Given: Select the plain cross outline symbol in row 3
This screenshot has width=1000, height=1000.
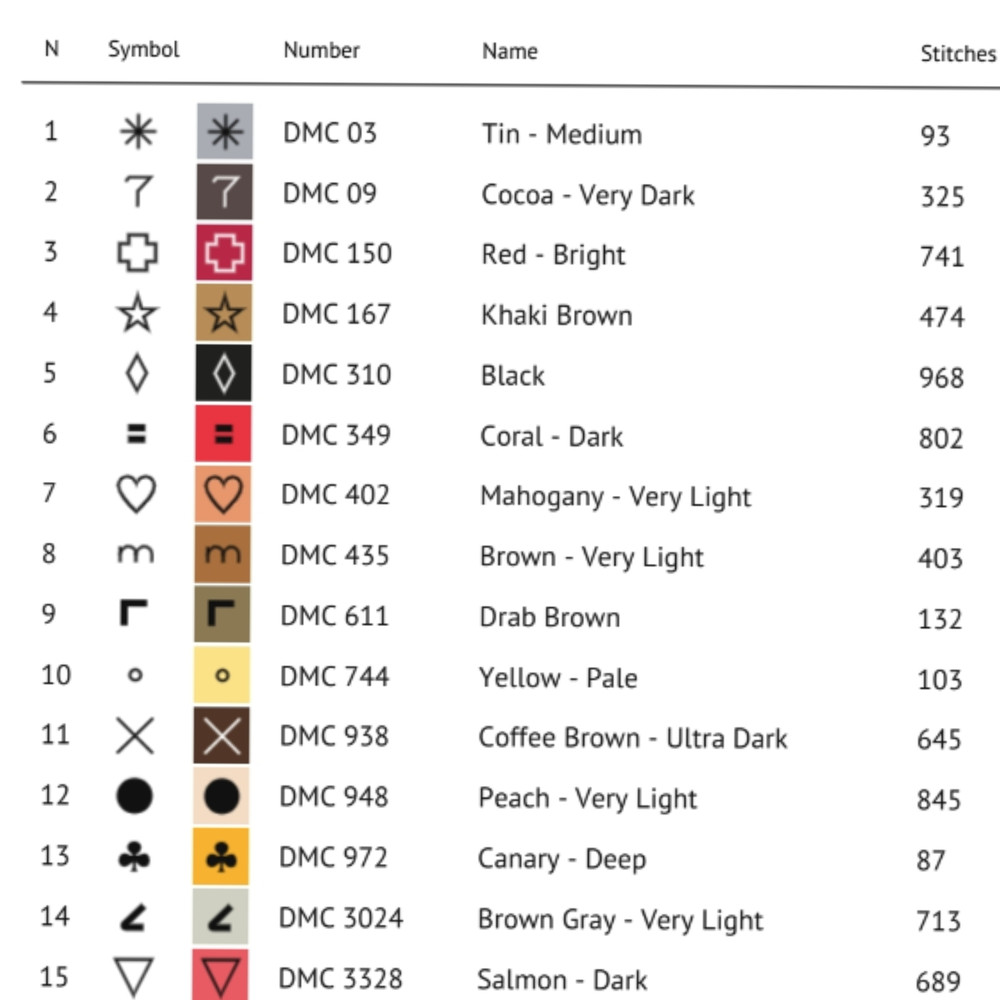Looking at the screenshot, I should click(137, 253).
